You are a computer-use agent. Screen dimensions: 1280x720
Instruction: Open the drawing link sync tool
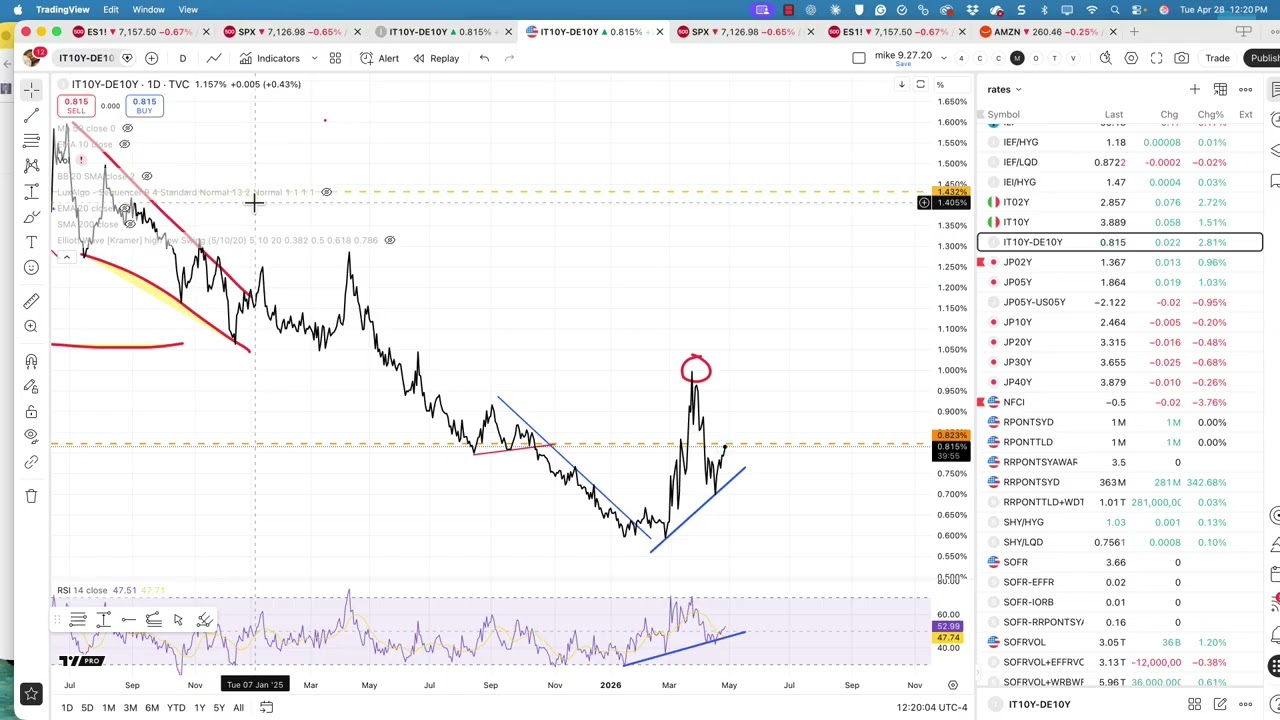pos(31,462)
